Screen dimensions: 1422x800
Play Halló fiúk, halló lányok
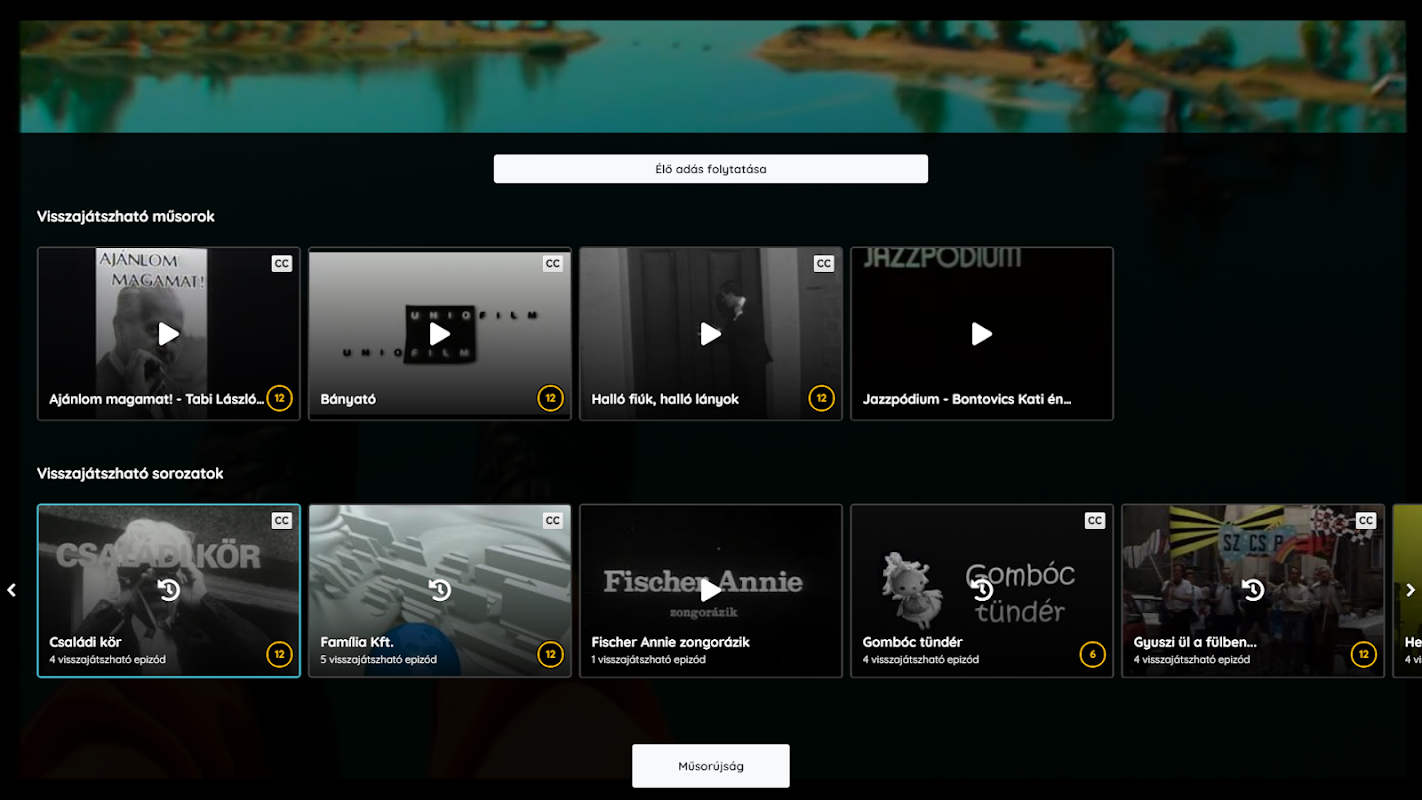[x=711, y=334]
